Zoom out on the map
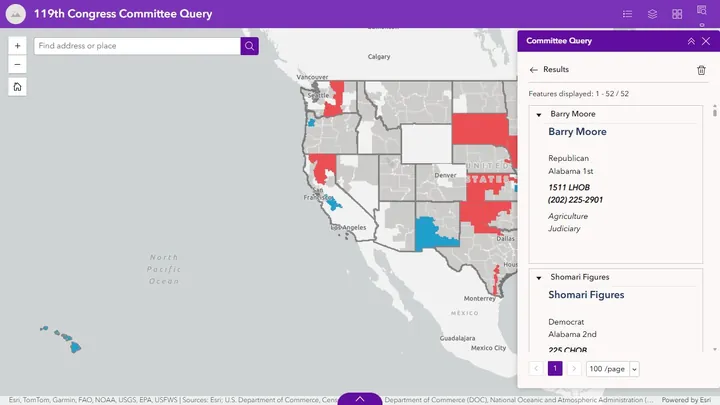The image size is (720, 405). pos(17,64)
